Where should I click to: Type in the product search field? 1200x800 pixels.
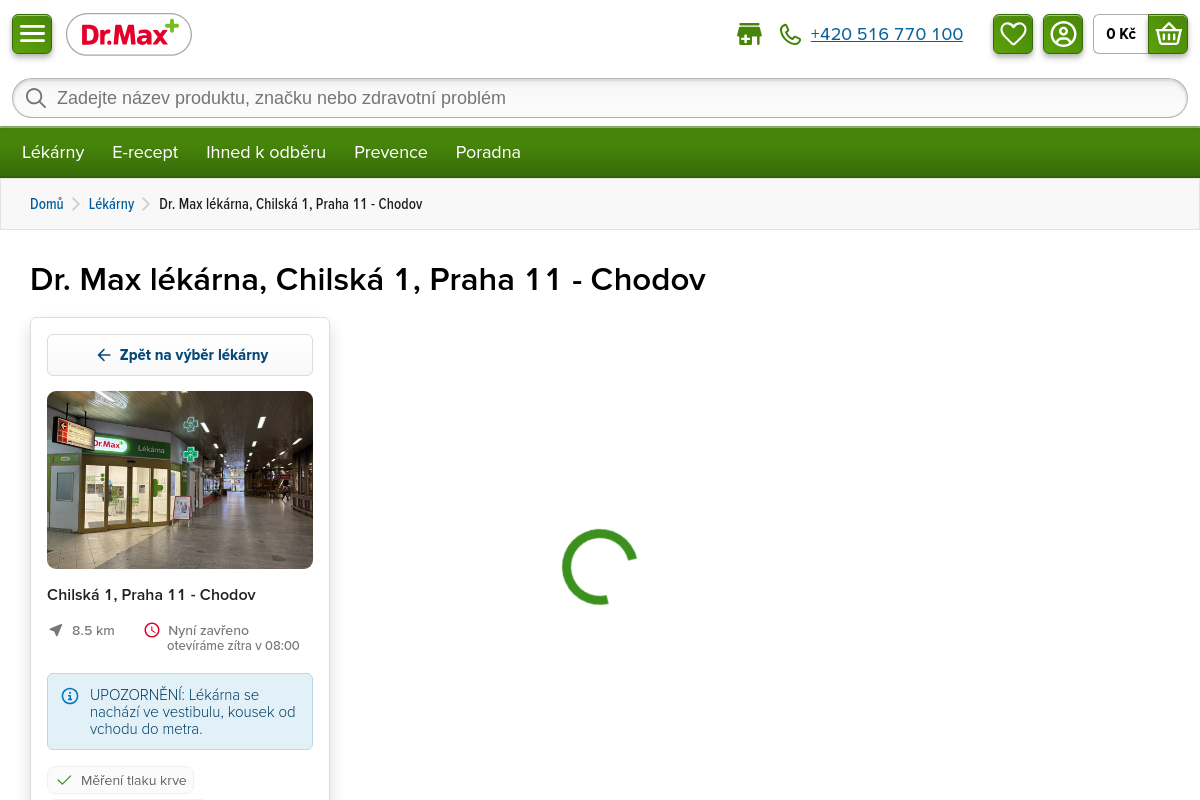click(x=600, y=98)
